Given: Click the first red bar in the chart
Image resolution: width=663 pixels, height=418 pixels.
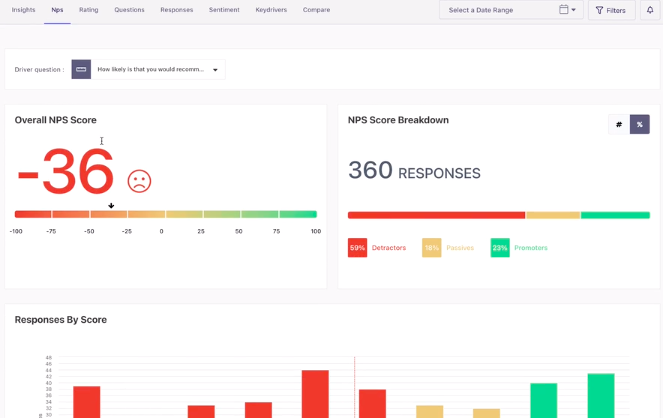Looking at the screenshot, I should point(87,402).
